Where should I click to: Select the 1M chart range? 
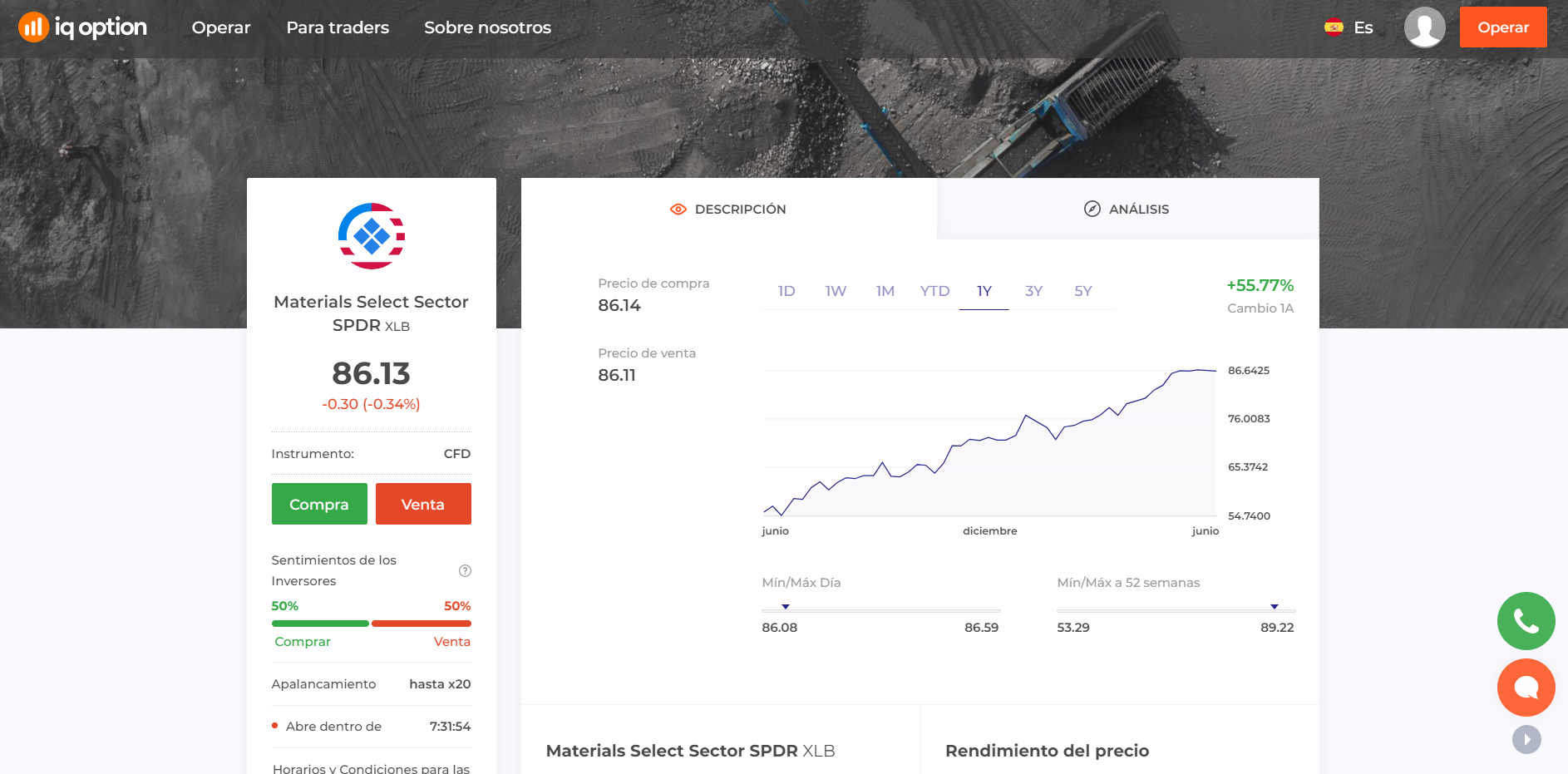pyautogui.click(x=885, y=291)
